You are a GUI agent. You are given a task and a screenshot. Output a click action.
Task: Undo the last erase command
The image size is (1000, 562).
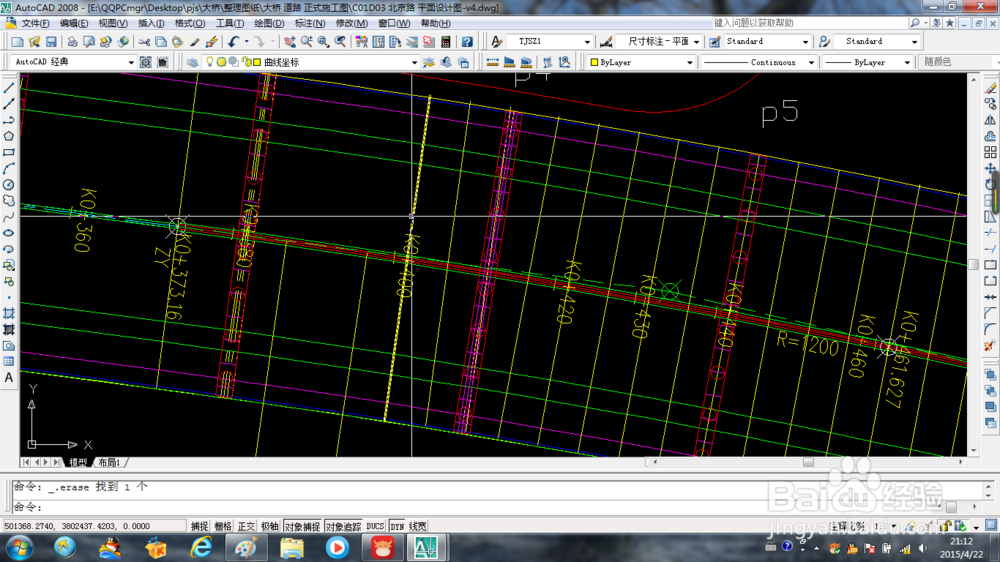(x=233, y=42)
